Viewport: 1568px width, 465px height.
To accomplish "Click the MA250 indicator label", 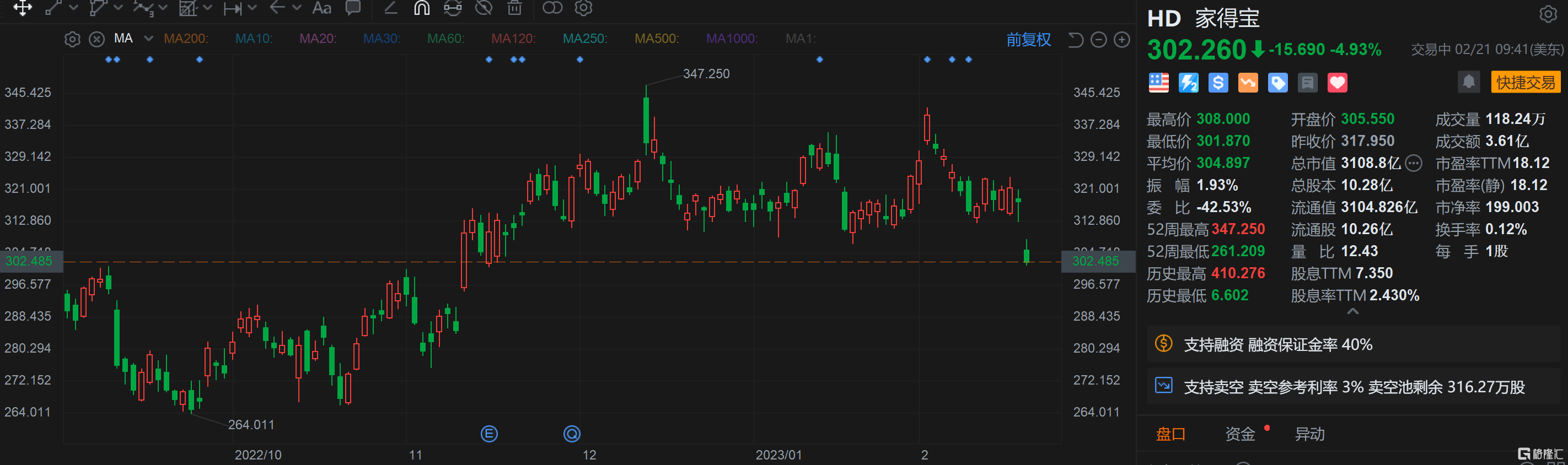I will [585, 39].
